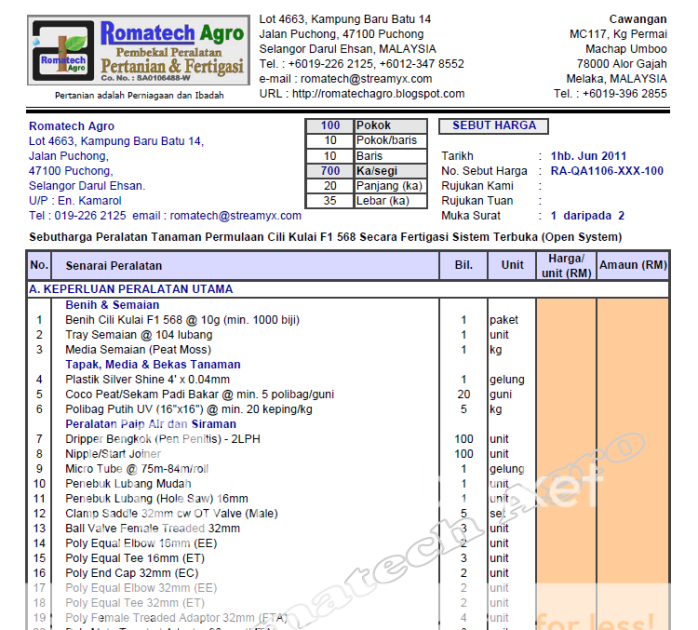Select row 'Poly Equal Tee 16mm (ET)'

pyautogui.click(x=348, y=558)
